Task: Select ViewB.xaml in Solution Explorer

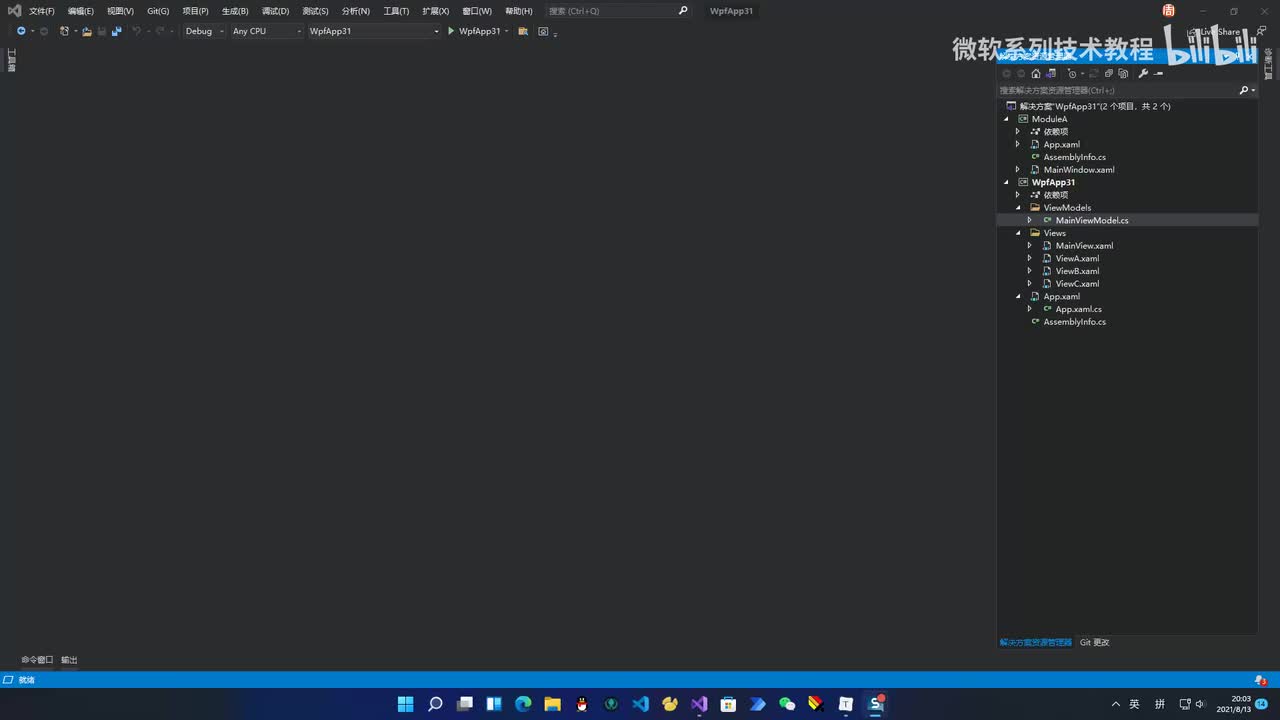Action: click(1077, 271)
